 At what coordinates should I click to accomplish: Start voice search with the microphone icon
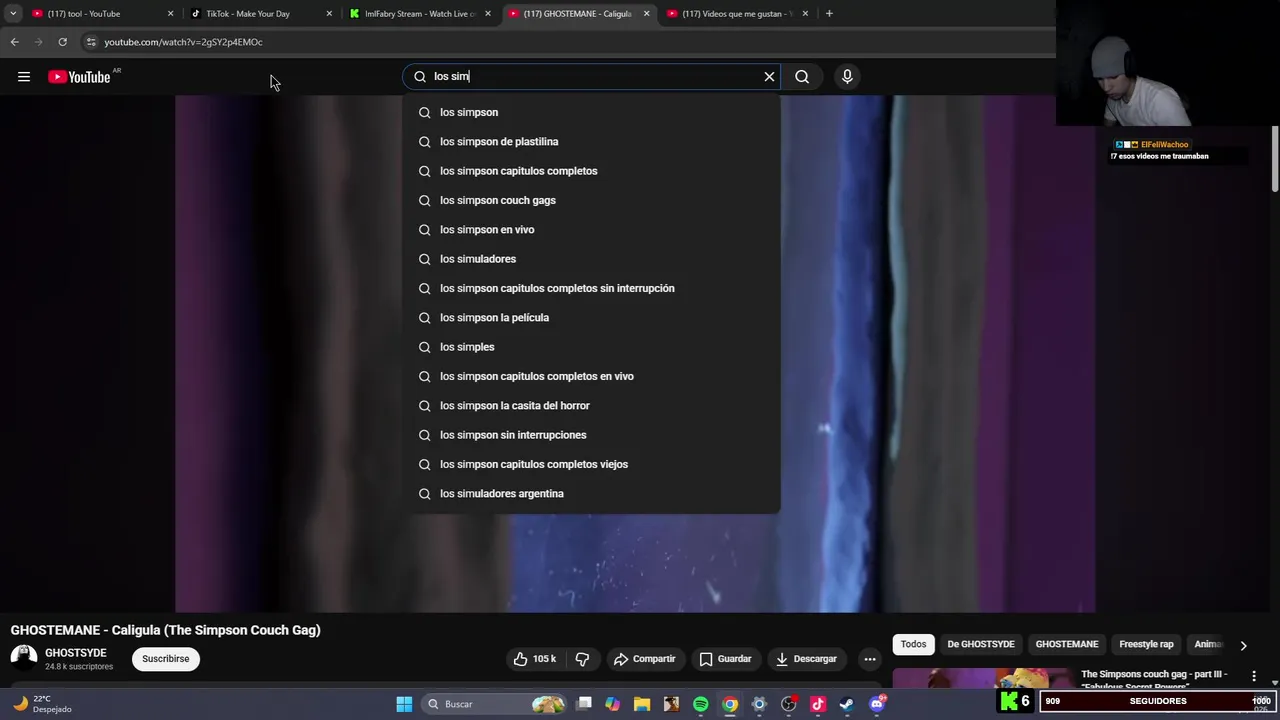coord(847,76)
